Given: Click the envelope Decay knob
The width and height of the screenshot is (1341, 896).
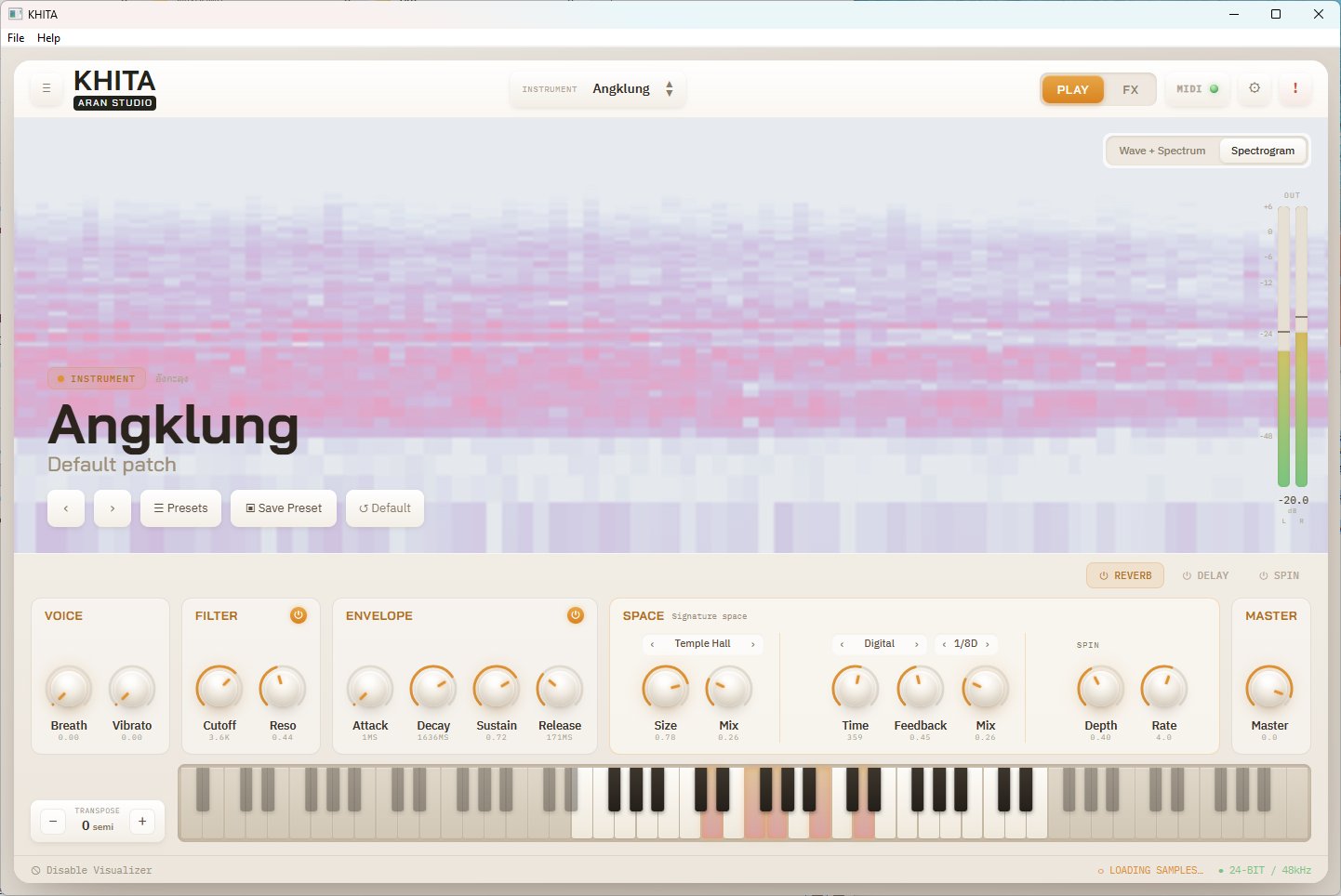Looking at the screenshot, I should click(433, 689).
